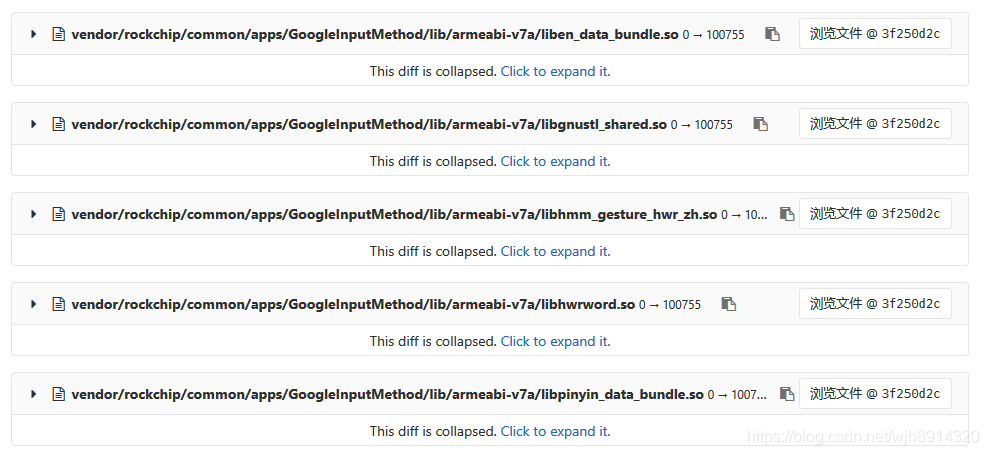
Task: Copy file path of liben_data_bundle.so
Action: pyautogui.click(x=772, y=34)
